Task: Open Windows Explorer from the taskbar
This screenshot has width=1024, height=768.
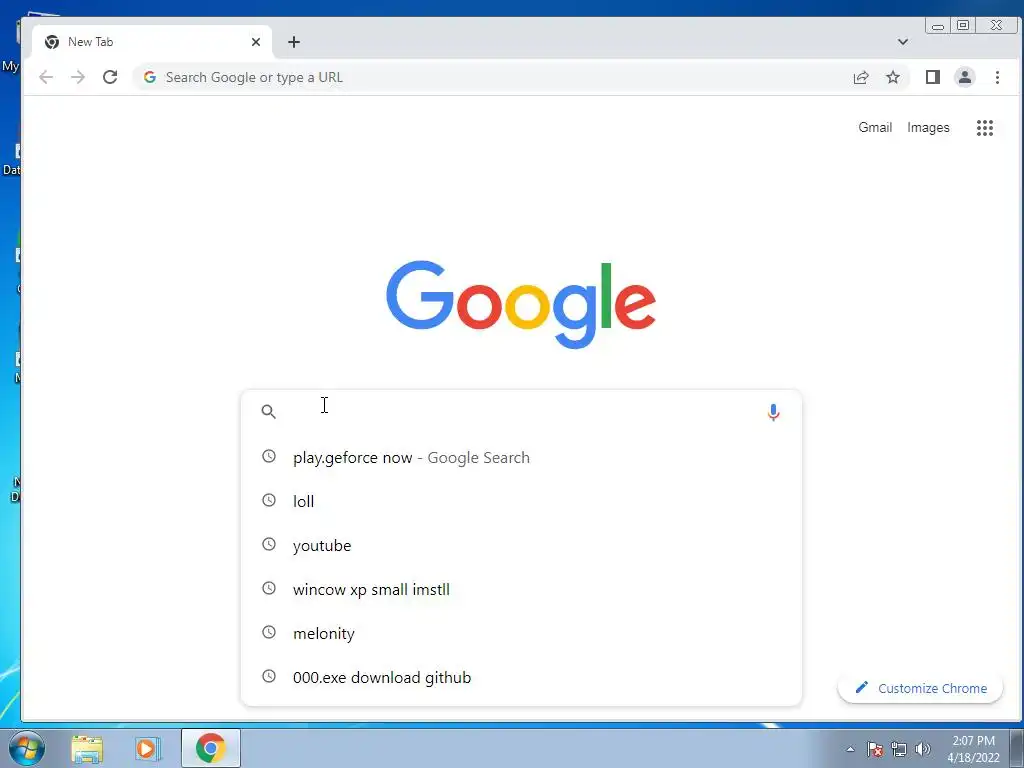Action: point(87,749)
